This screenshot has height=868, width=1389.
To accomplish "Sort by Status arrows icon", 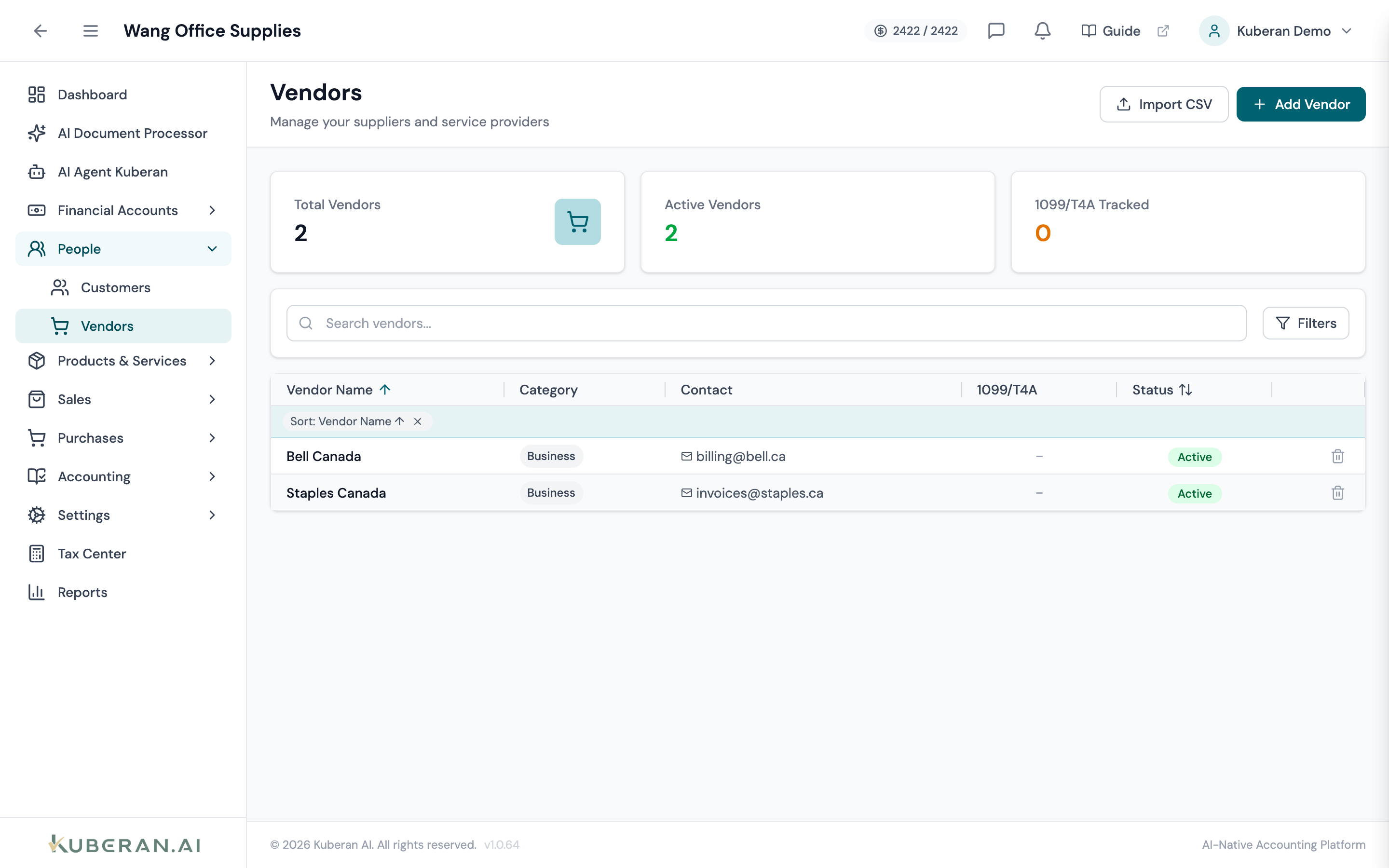I will [x=1186, y=390].
